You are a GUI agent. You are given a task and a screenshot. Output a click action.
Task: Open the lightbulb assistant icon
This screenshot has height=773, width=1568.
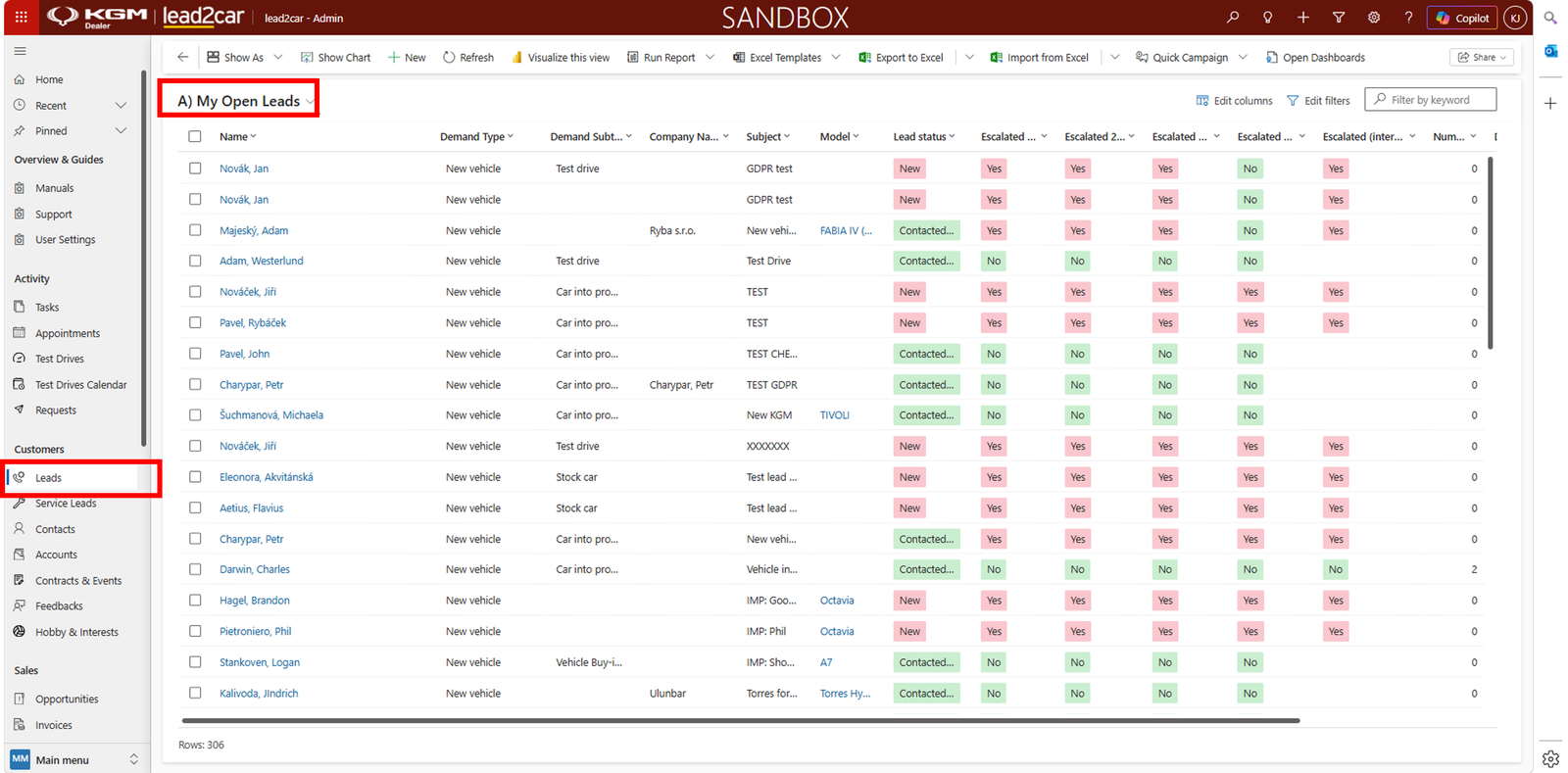coord(1267,18)
